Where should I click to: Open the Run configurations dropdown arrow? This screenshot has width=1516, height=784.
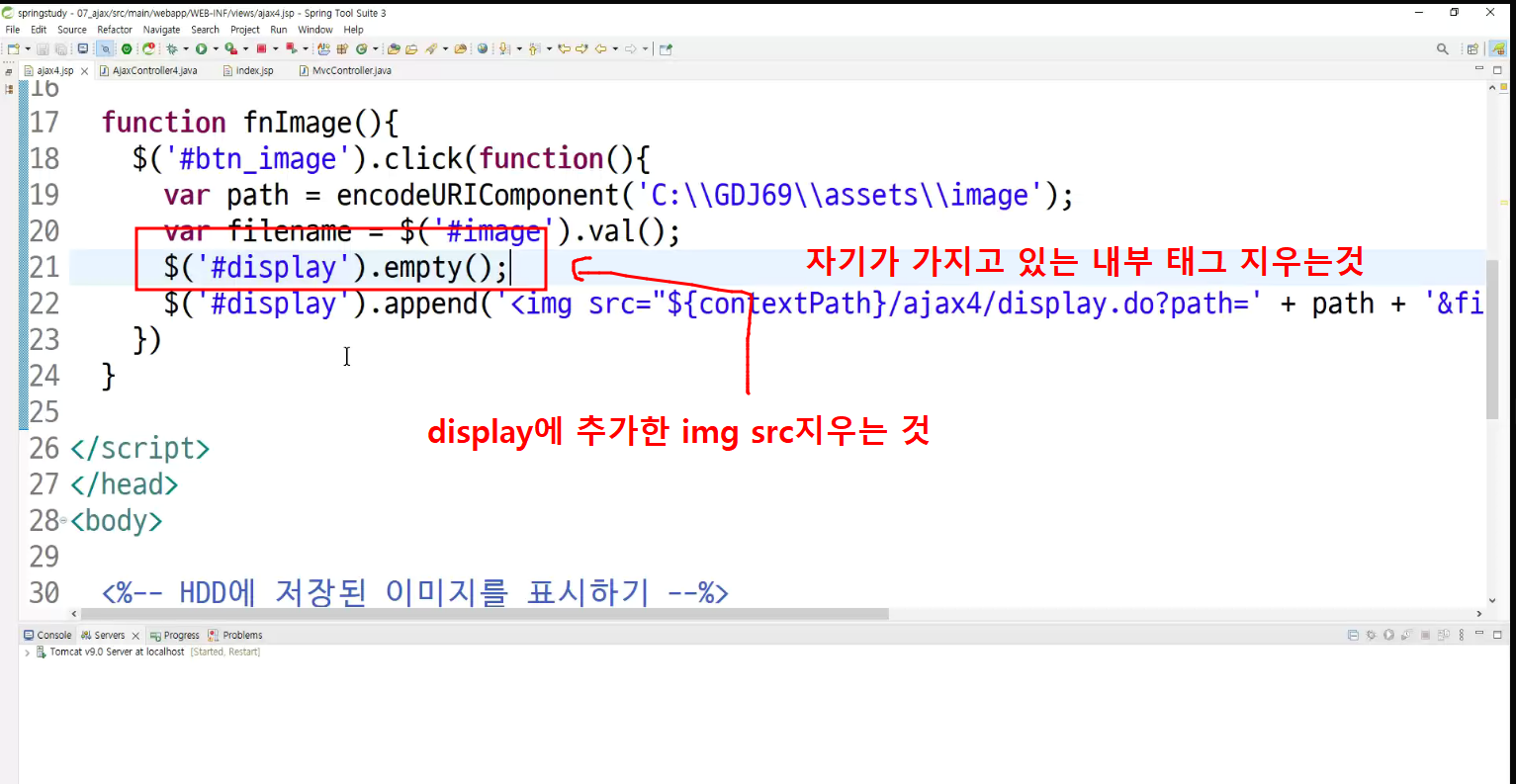pos(215,48)
